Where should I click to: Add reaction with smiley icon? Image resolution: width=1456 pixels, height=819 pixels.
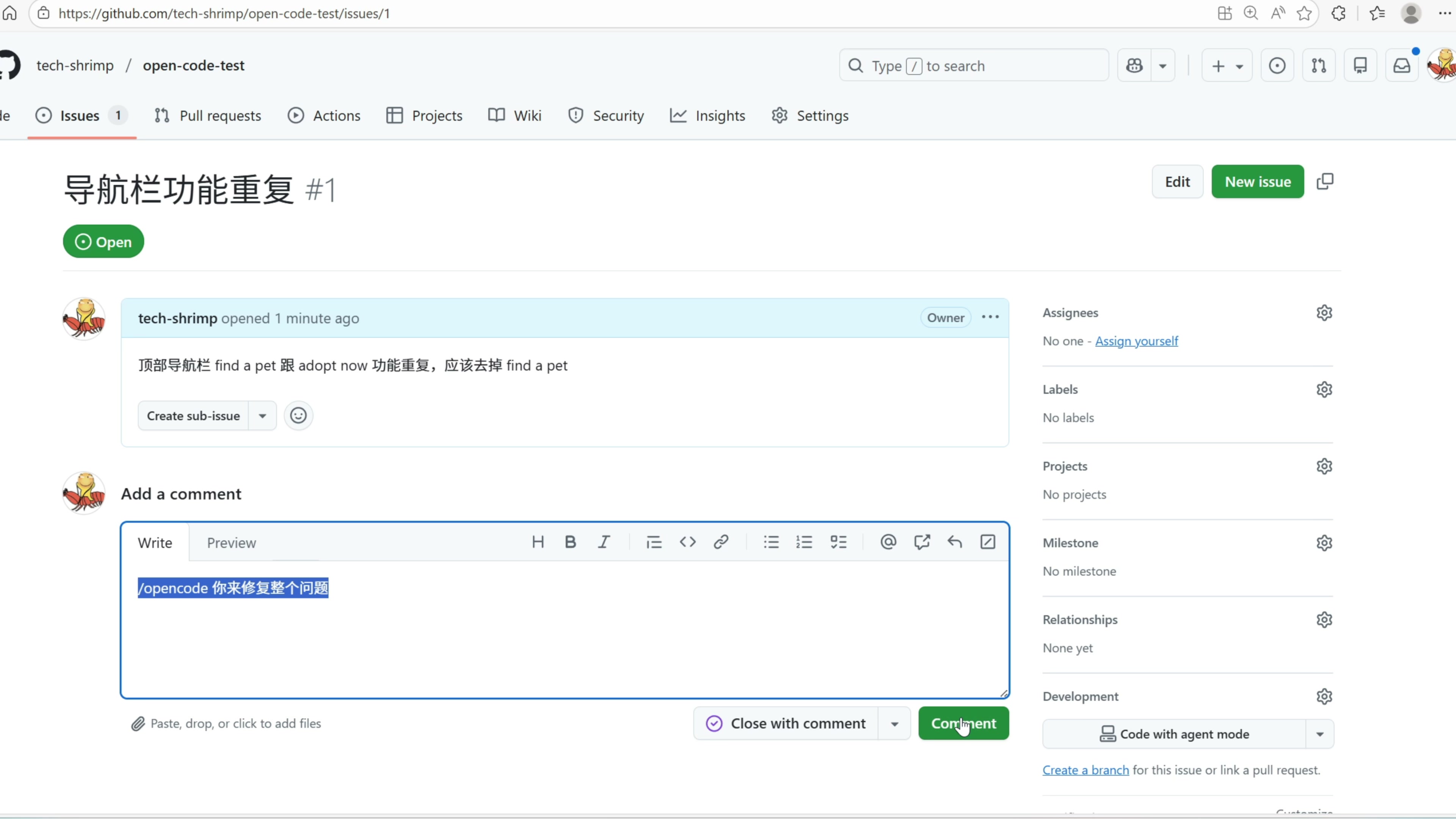pos(298,416)
